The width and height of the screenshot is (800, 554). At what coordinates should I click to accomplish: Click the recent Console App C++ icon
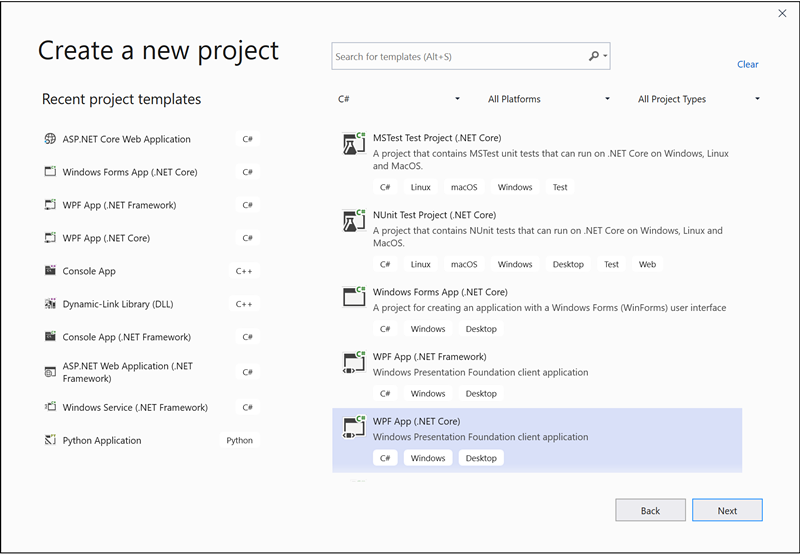coord(50,271)
